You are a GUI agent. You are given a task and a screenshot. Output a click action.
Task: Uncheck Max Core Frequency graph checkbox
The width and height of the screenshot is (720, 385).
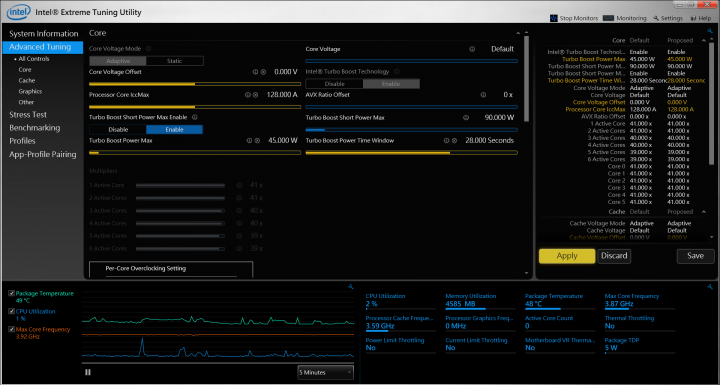(11, 329)
